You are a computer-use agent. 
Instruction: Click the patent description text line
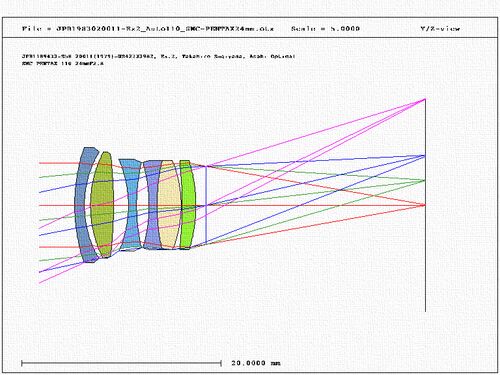[x=158, y=56]
